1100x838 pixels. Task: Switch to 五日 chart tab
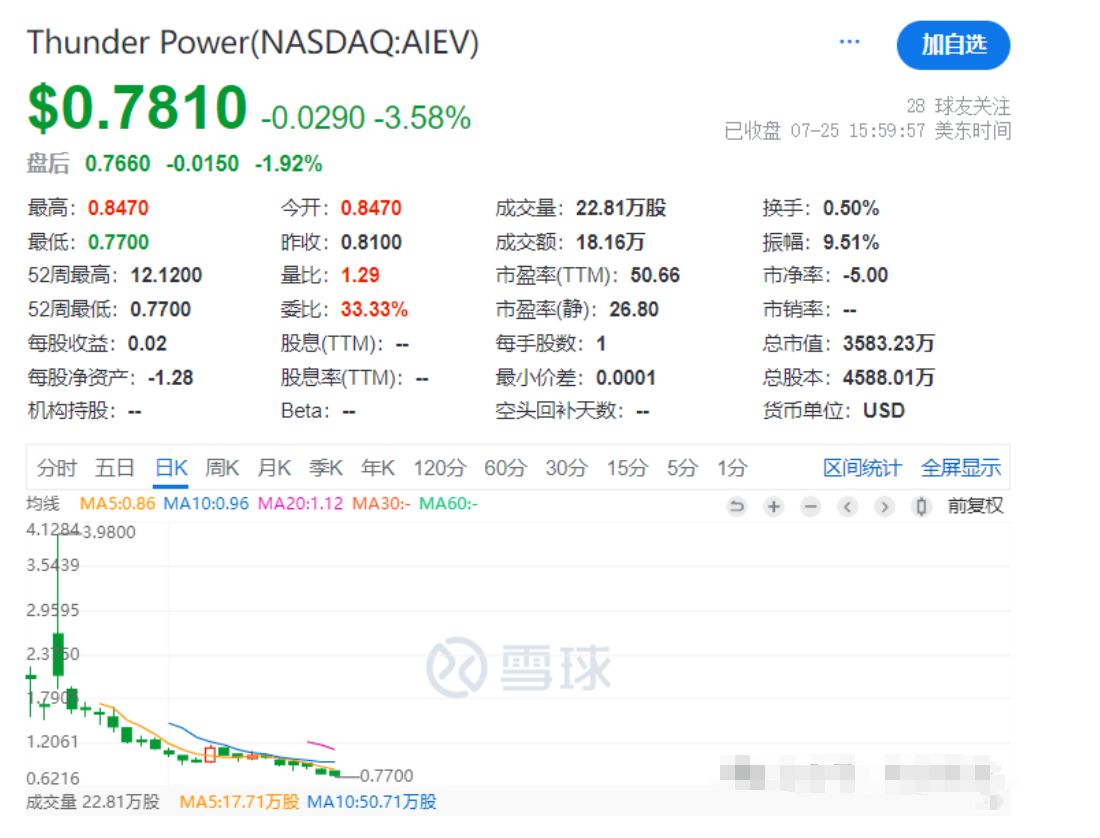115,468
